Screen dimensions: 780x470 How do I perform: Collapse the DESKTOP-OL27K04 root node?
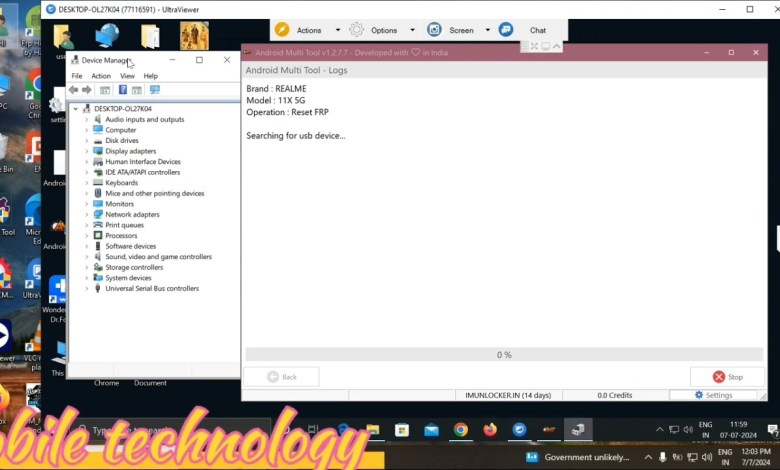click(76, 108)
